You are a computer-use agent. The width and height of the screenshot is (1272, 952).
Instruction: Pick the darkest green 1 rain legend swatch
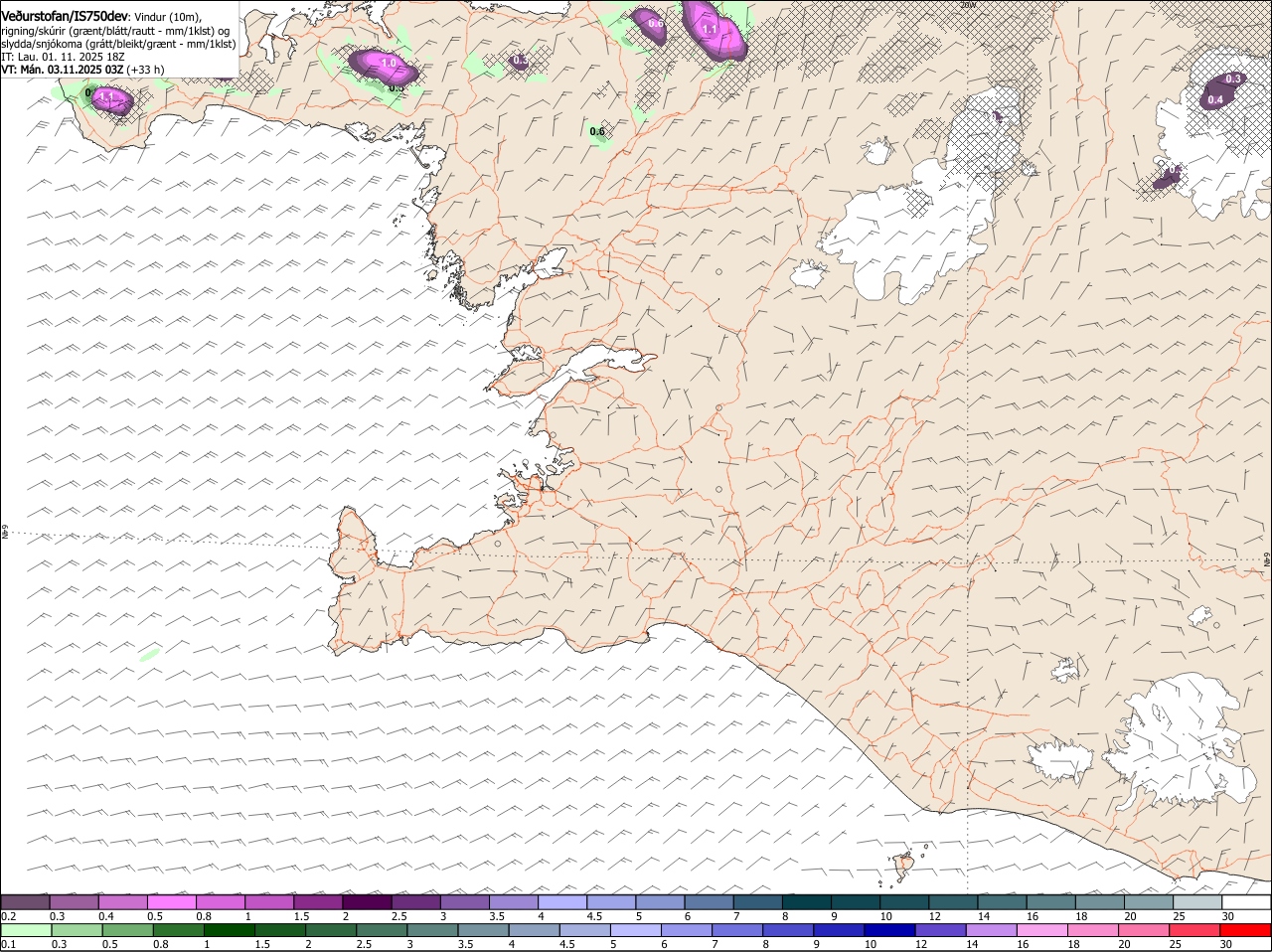coord(229,930)
